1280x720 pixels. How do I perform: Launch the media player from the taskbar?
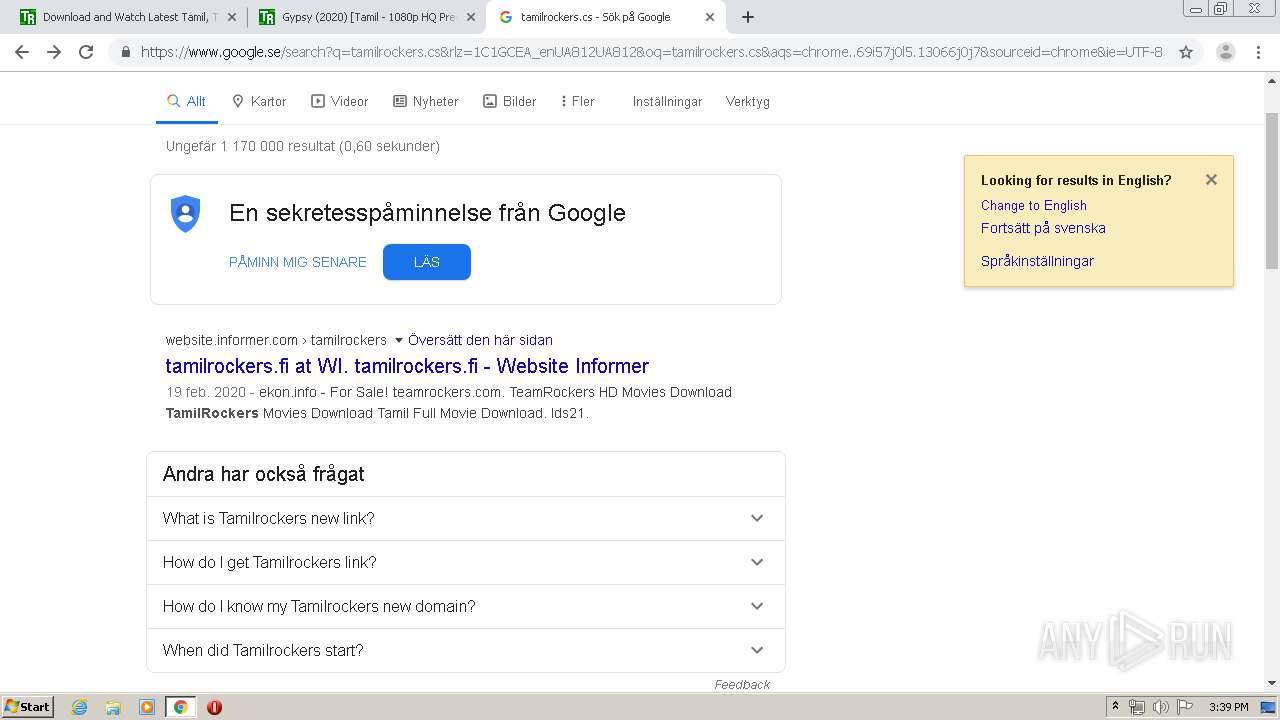147,707
